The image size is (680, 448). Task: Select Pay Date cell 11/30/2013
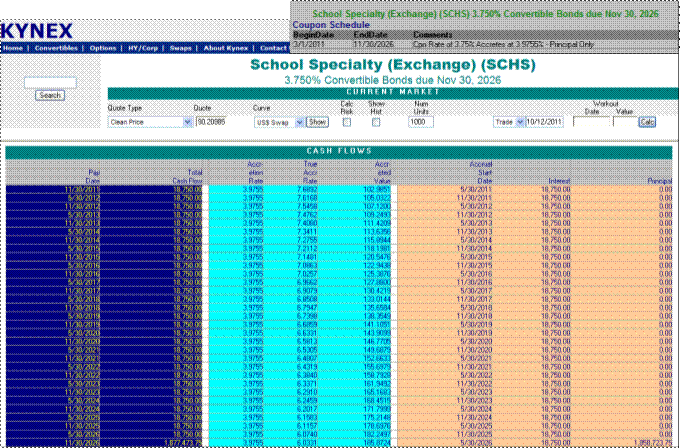pos(82,223)
